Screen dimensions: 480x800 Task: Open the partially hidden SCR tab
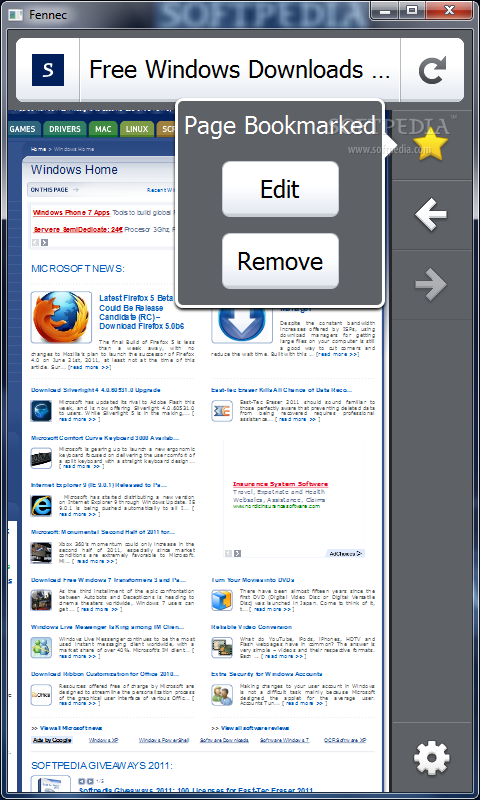point(166,129)
